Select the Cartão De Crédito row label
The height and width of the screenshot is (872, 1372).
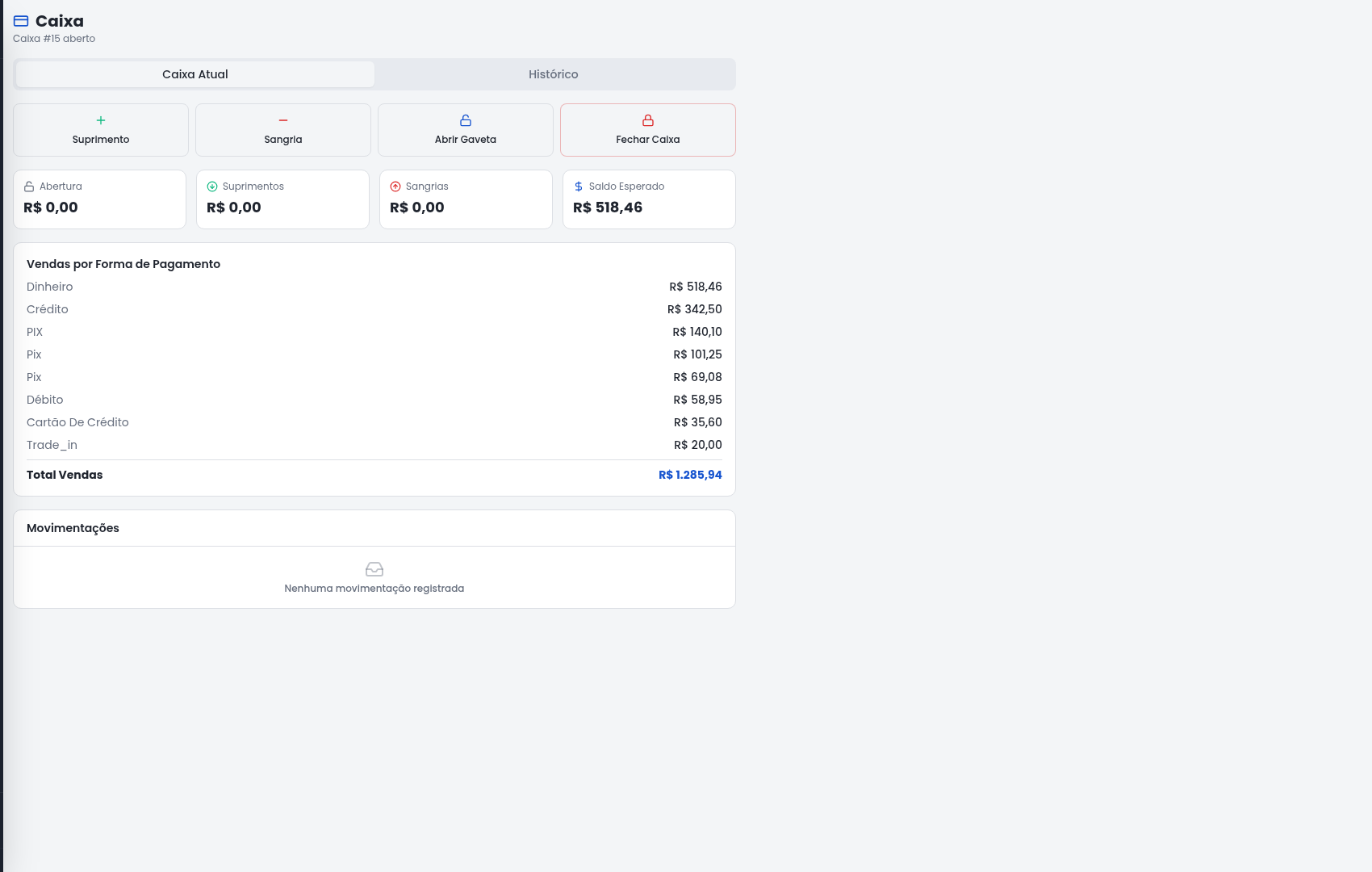tap(77, 422)
